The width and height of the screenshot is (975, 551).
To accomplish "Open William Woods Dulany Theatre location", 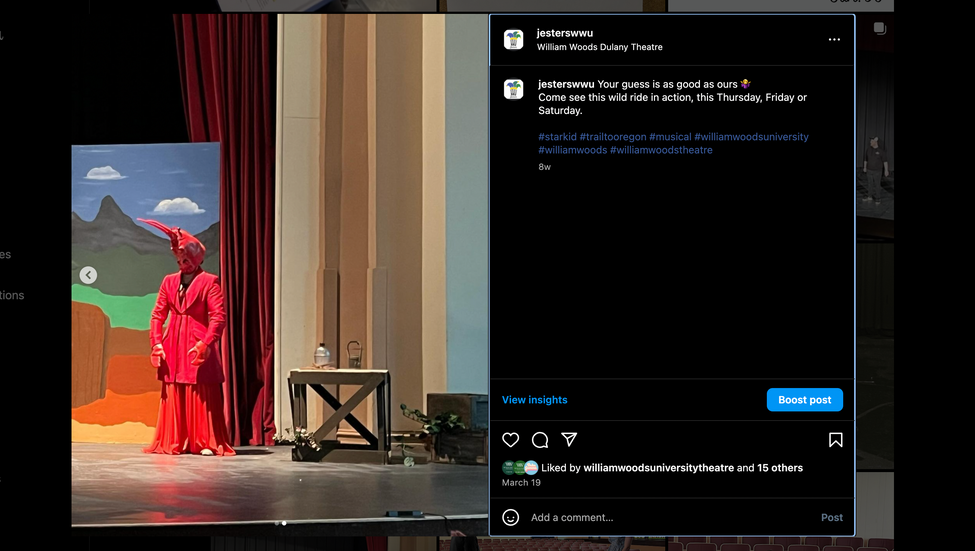I will click(599, 47).
